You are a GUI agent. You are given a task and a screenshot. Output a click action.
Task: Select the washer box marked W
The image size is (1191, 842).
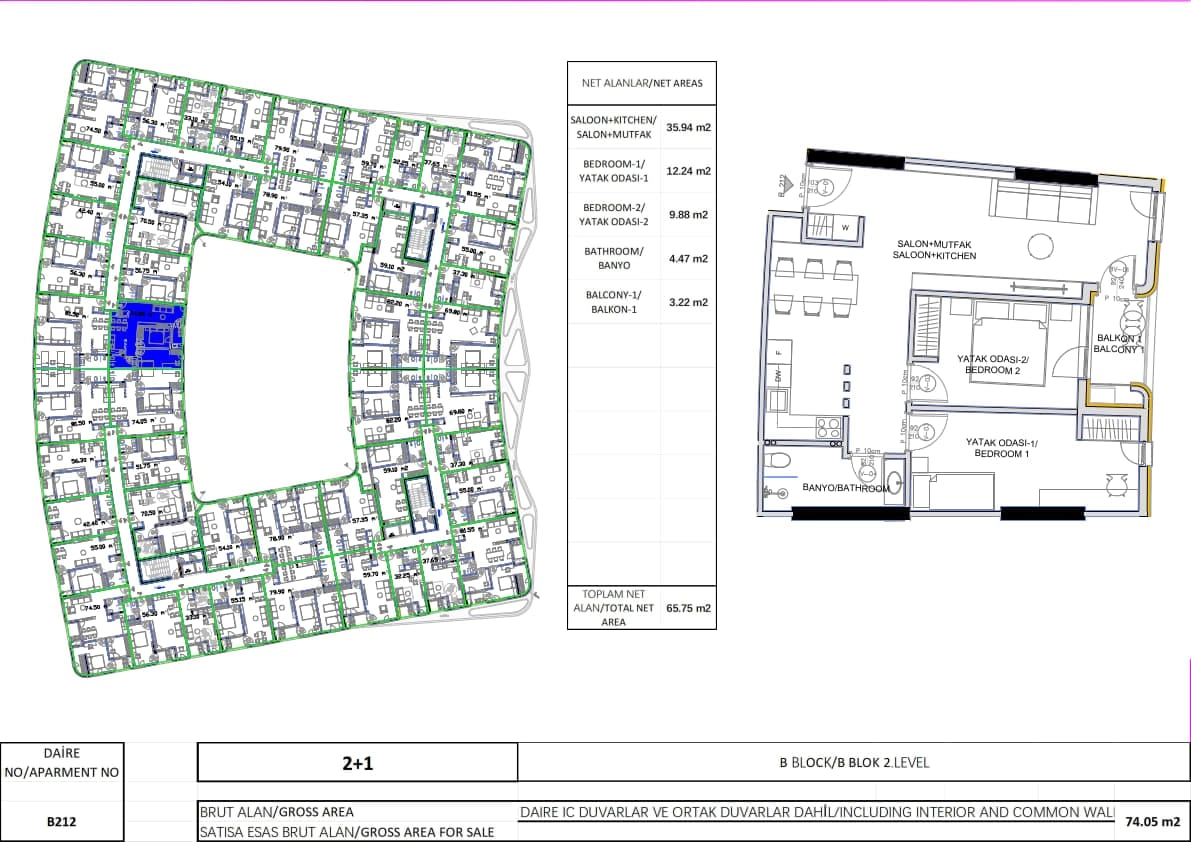pyautogui.click(x=845, y=228)
